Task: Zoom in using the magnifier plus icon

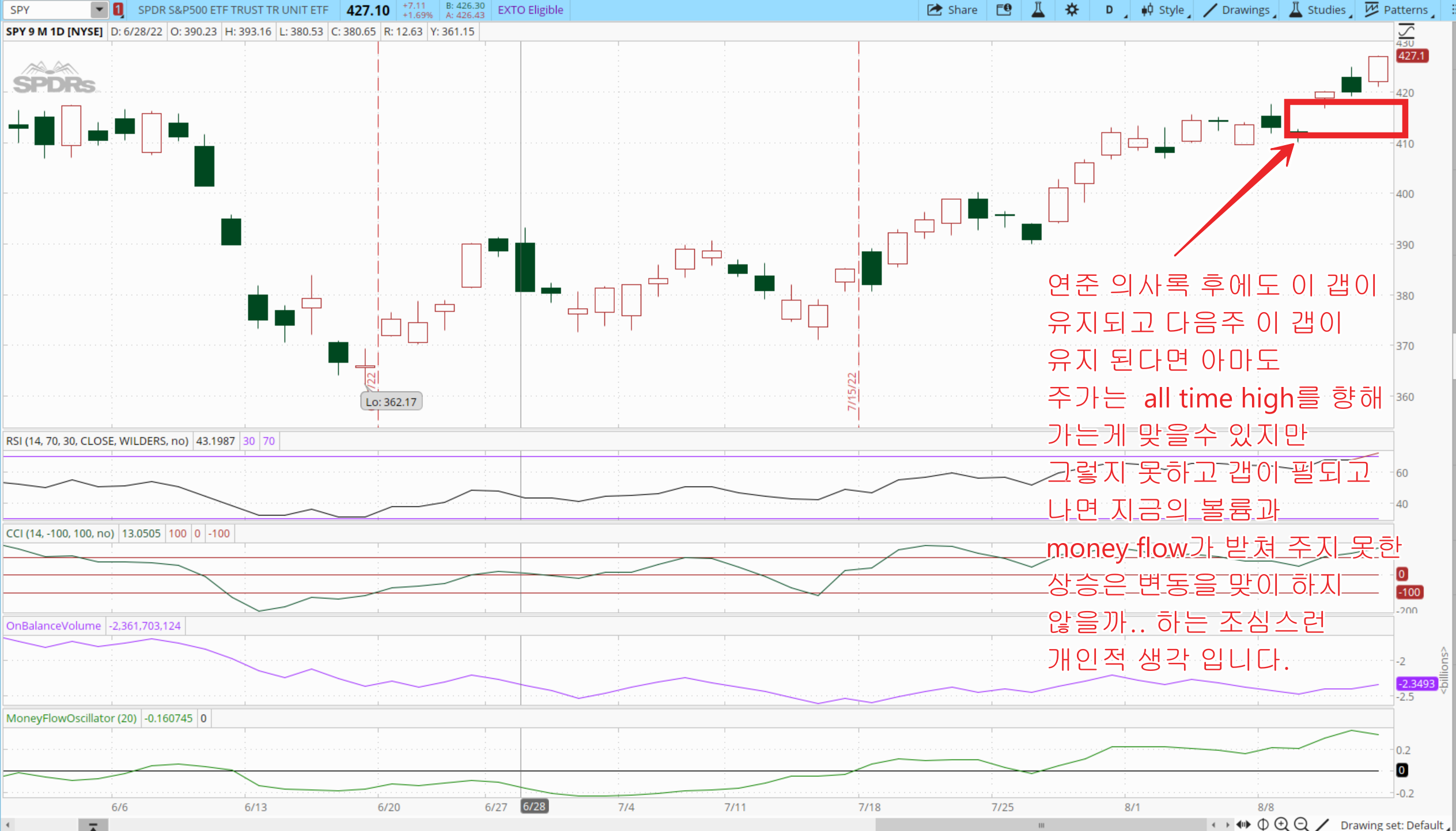Action: coord(1281,824)
